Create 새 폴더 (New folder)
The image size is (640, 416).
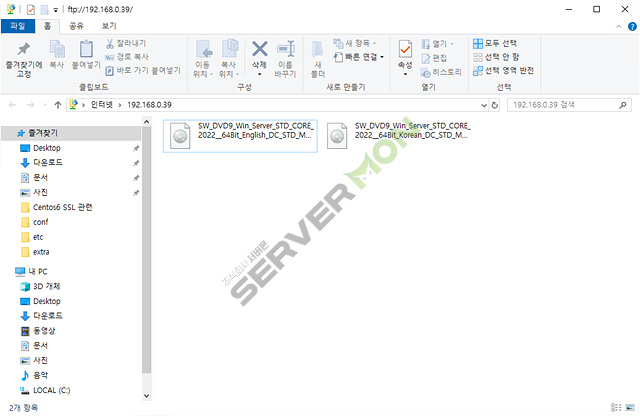coord(318,59)
